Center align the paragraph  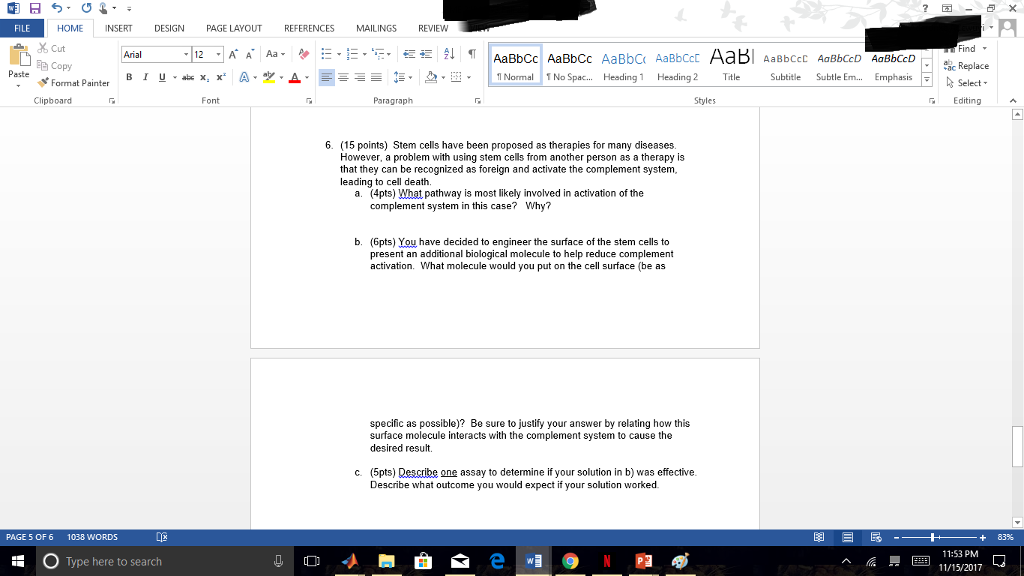(344, 76)
